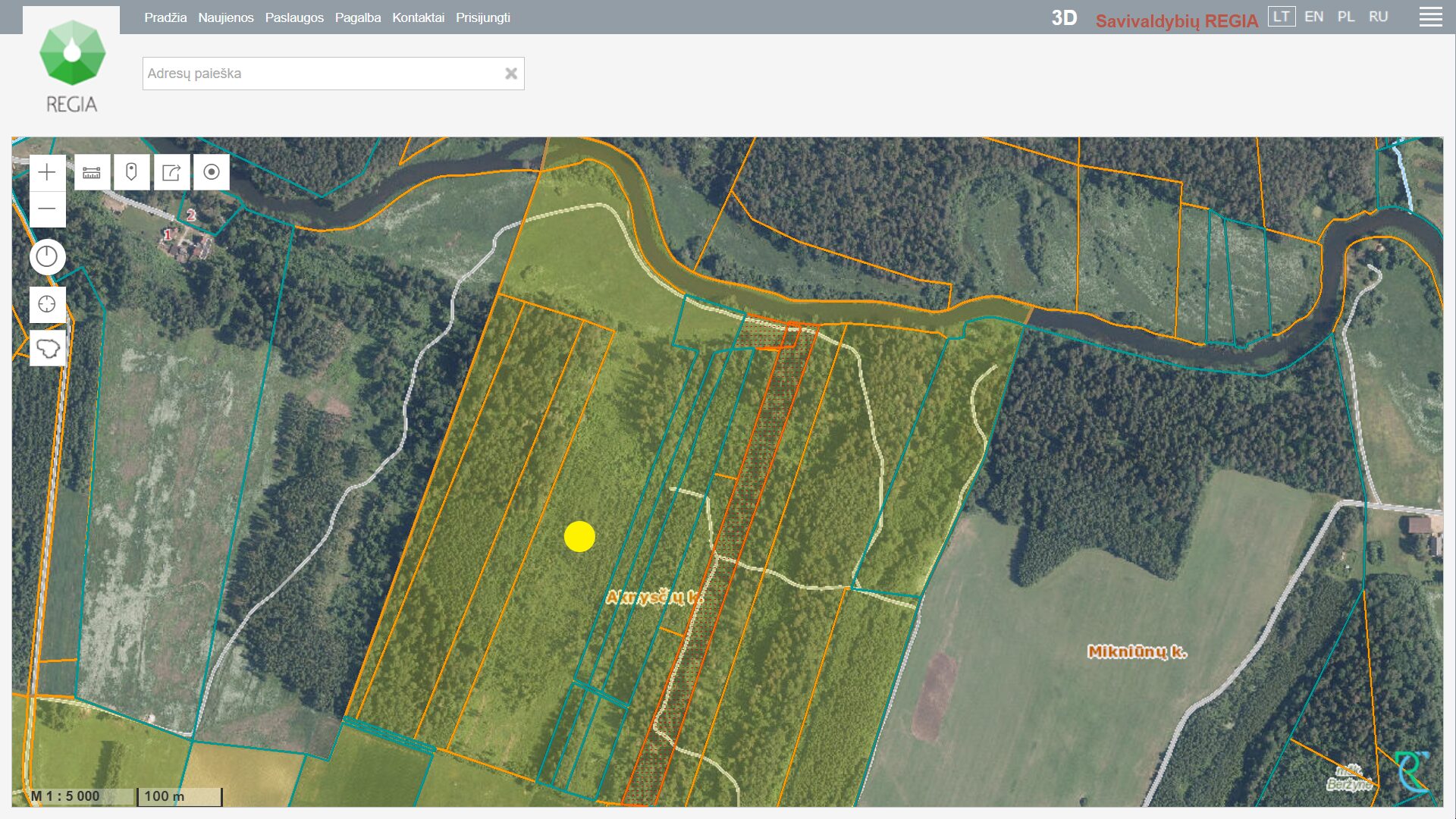Switch language to PL
This screenshot has height=819, width=1456.
coord(1347,16)
